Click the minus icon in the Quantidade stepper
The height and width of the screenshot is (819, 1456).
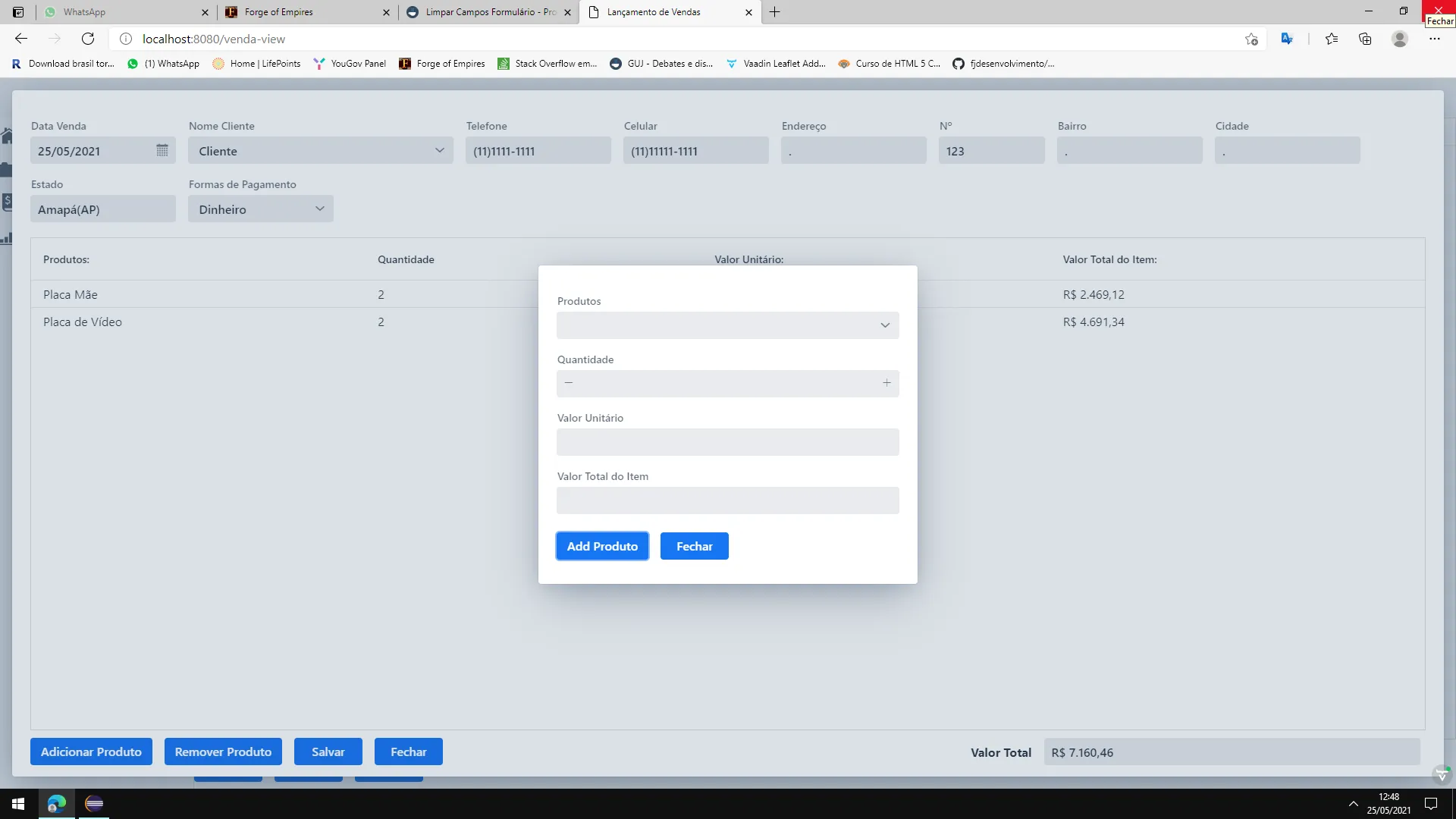tap(569, 383)
